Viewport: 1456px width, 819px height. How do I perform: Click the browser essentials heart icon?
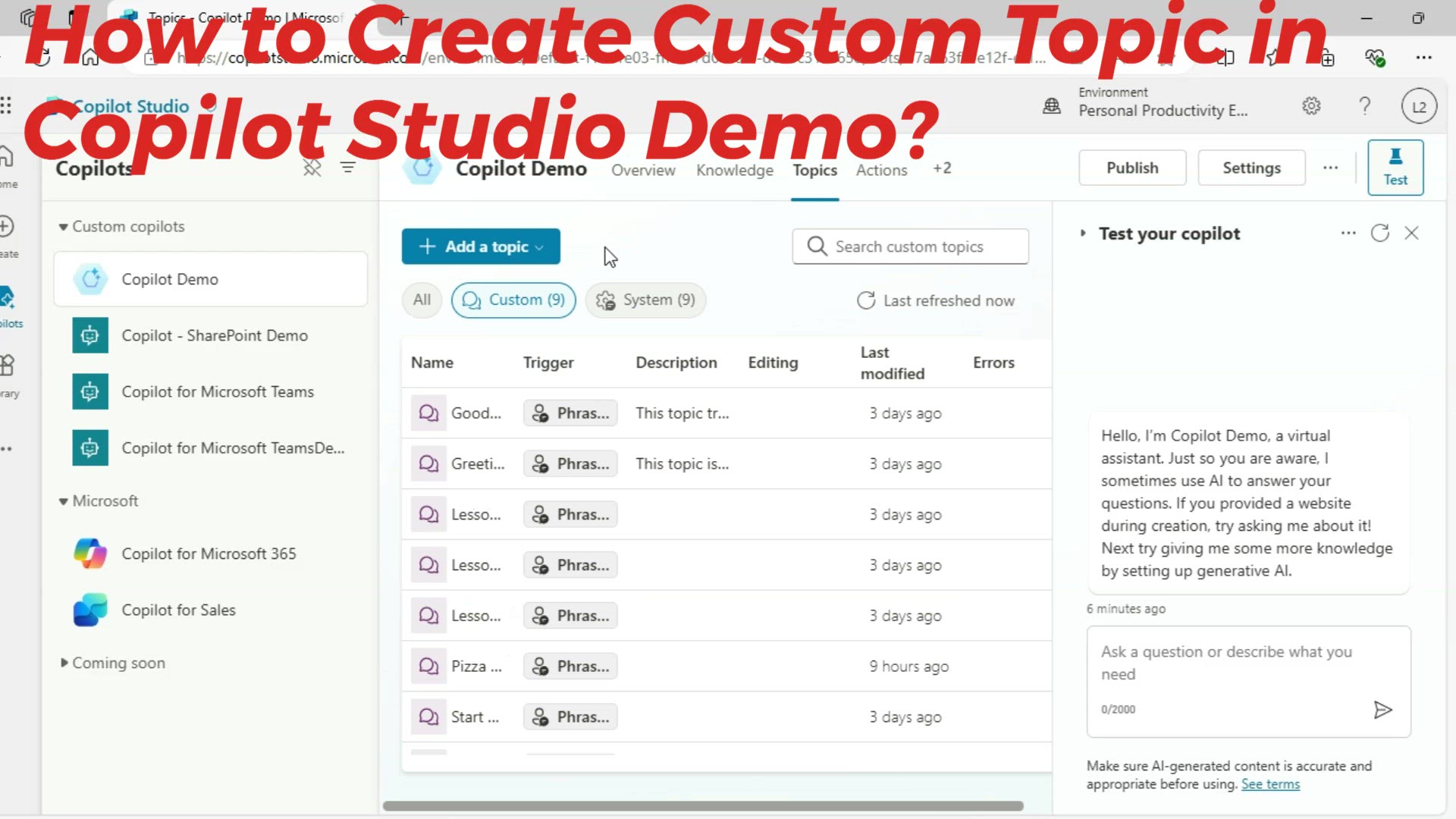click(1375, 58)
